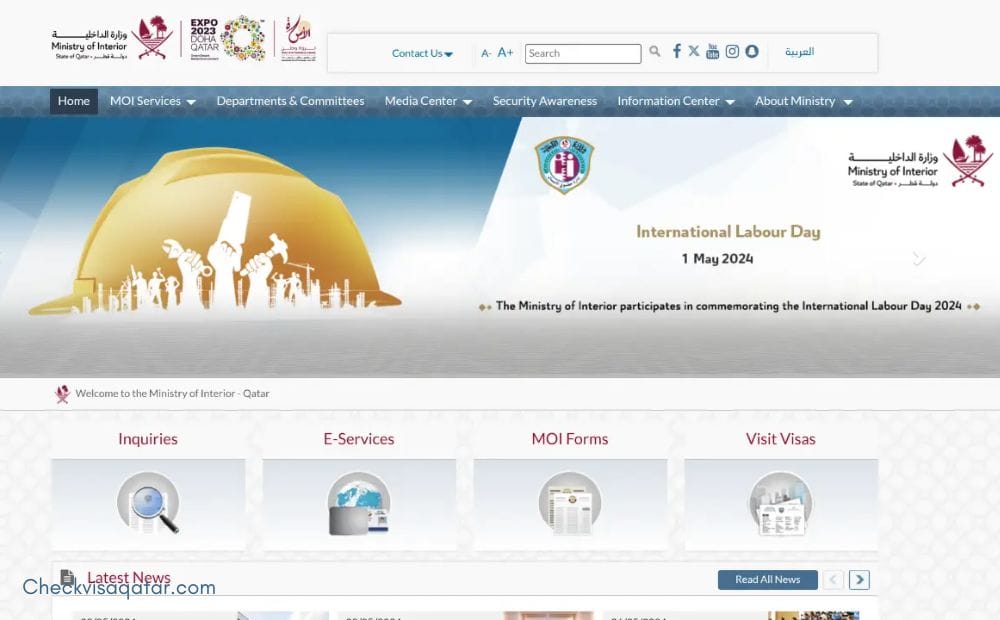Open MOI Forms document icon
This screenshot has height=620, width=1000.
pos(570,503)
